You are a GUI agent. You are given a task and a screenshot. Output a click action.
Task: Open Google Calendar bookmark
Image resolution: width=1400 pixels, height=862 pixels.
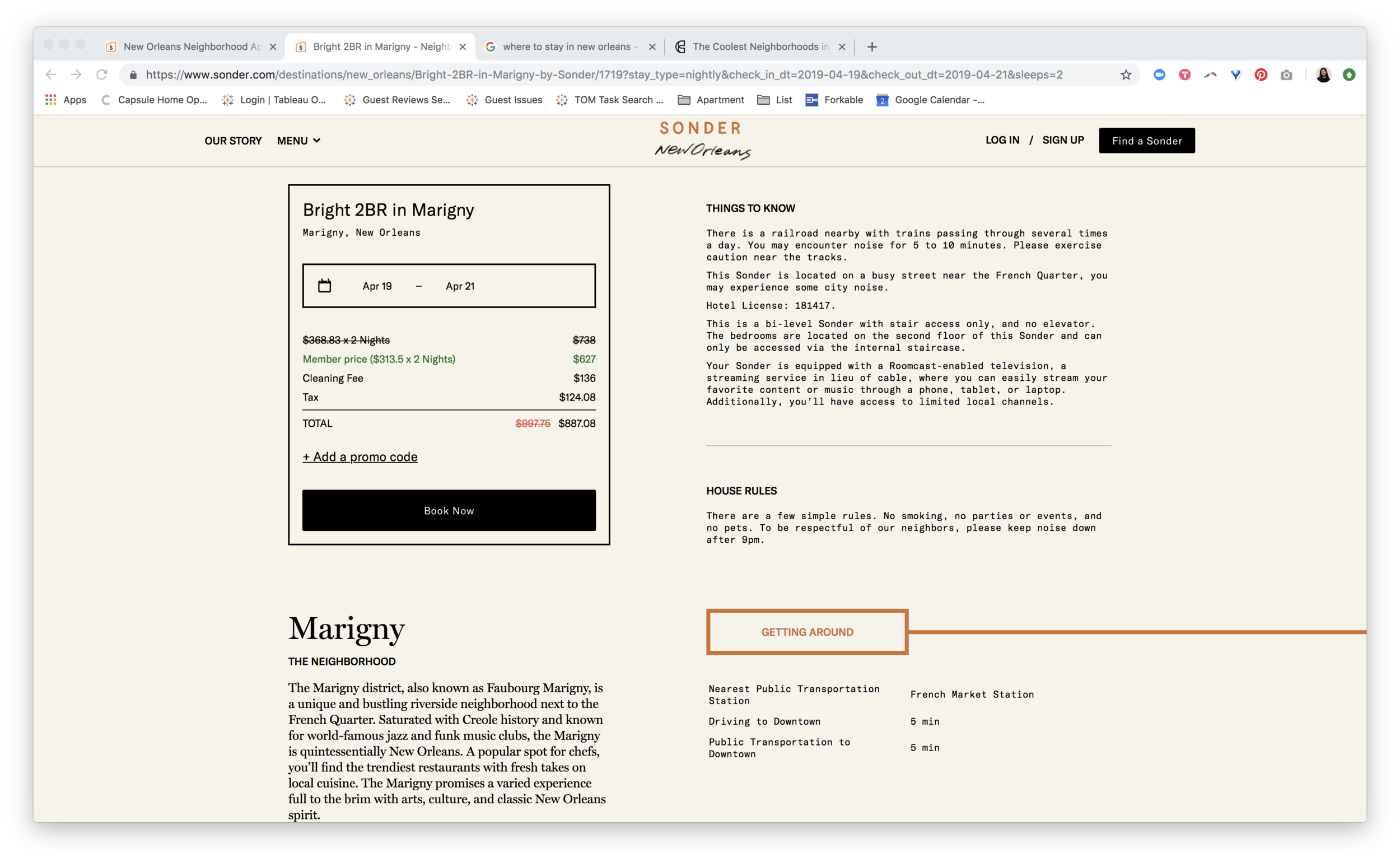(x=930, y=100)
